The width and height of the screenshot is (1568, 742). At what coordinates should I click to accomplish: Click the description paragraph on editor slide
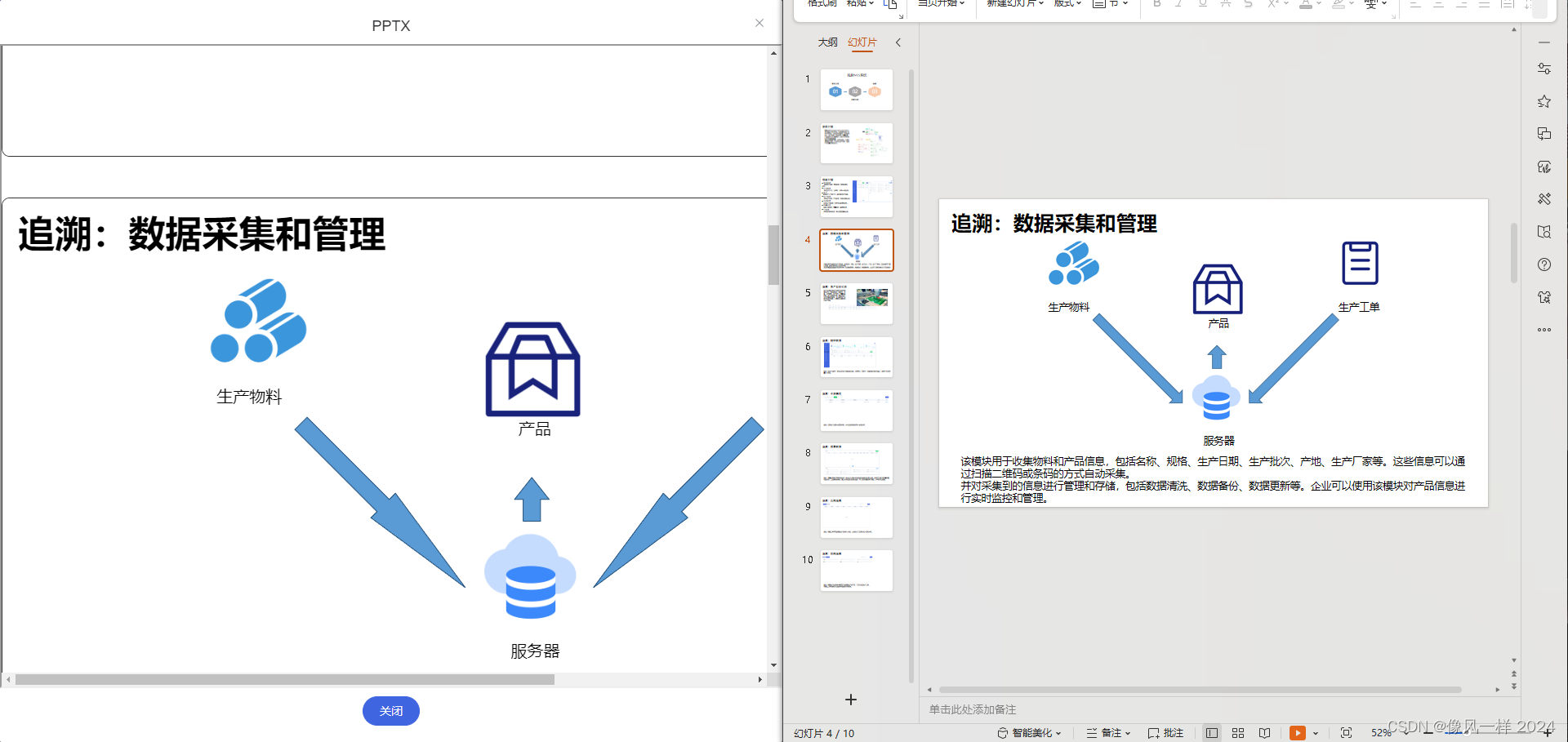pyautogui.click(x=1213, y=479)
